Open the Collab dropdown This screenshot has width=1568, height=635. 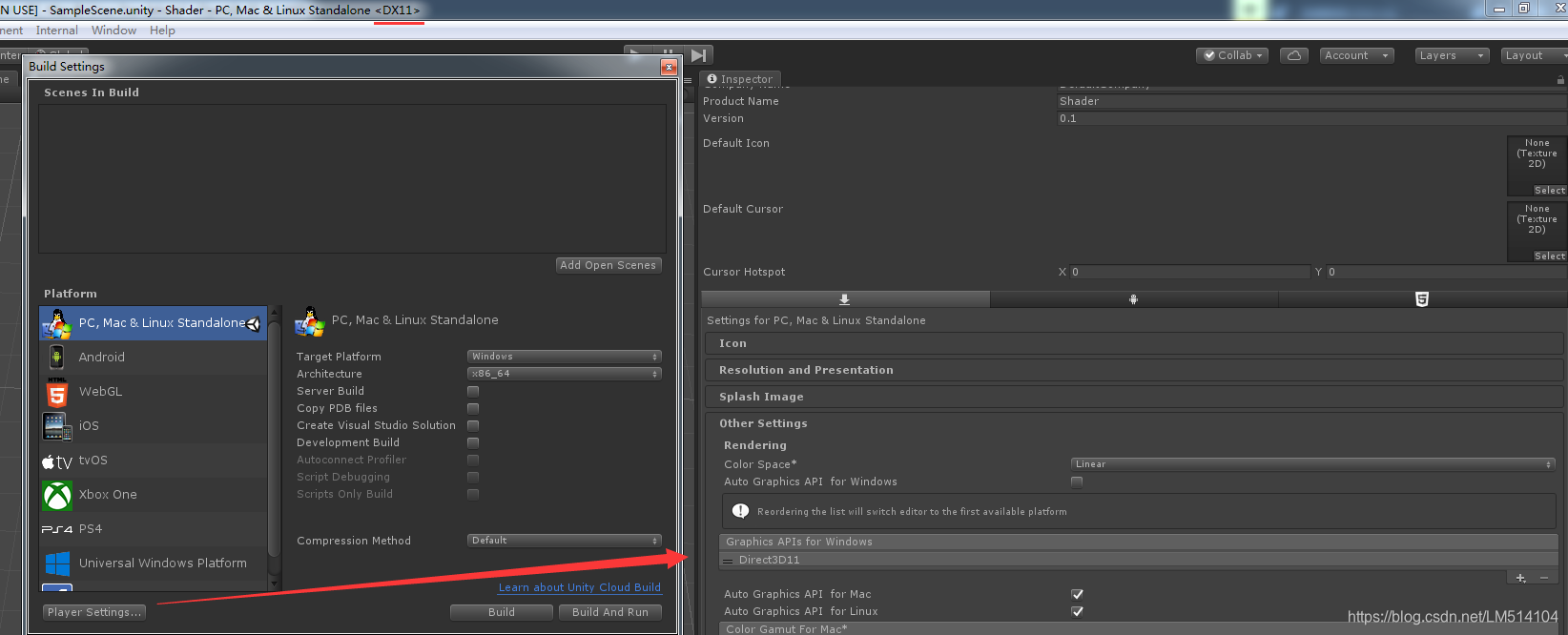(x=1232, y=55)
